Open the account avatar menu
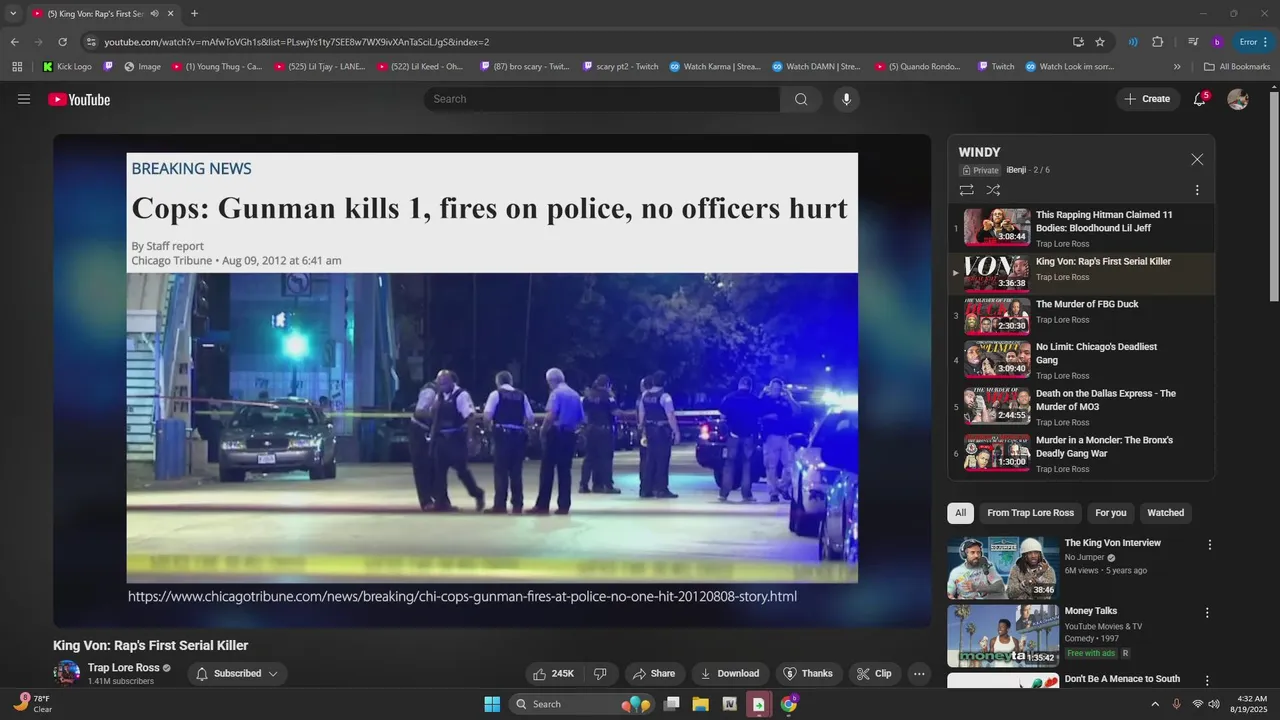Image resolution: width=1280 pixels, height=720 pixels. point(1238,99)
